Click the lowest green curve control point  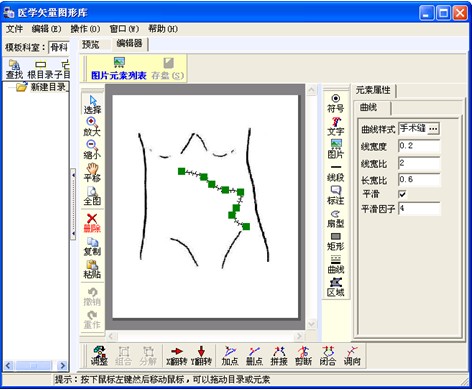[246, 227]
